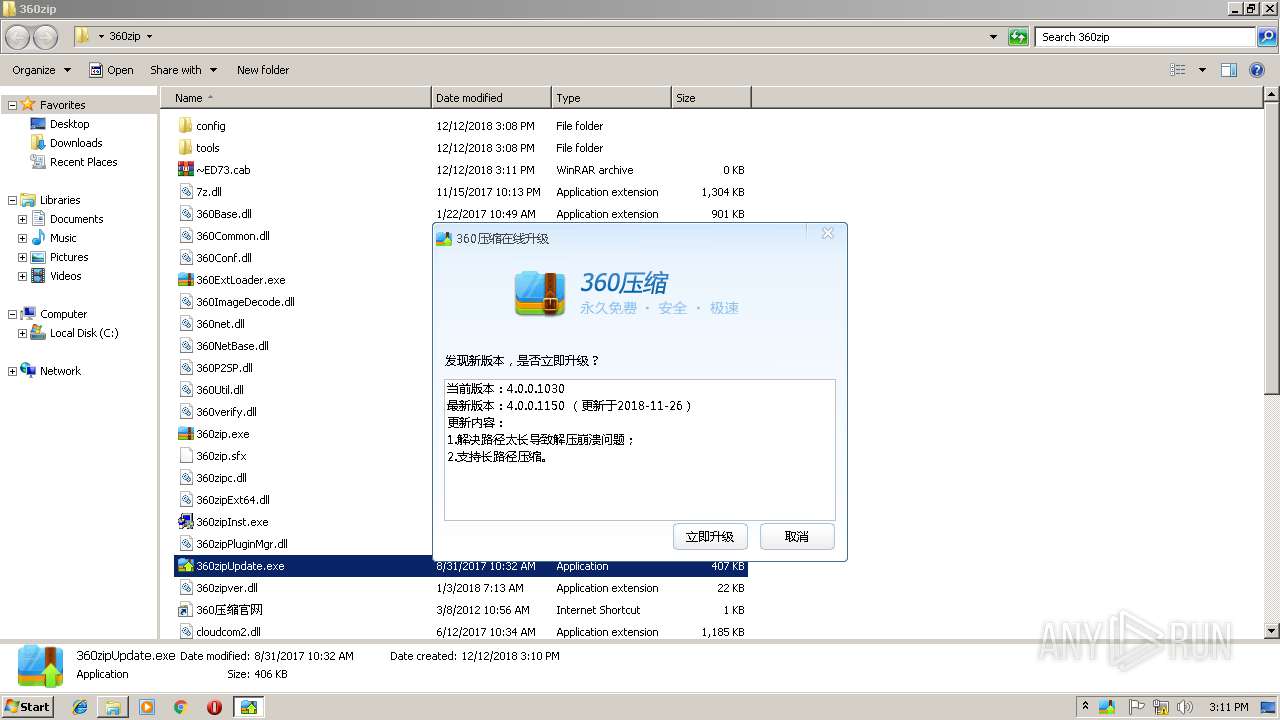Click the 取消 cancel button
The image size is (1280, 720).
(x=797, y=537)
